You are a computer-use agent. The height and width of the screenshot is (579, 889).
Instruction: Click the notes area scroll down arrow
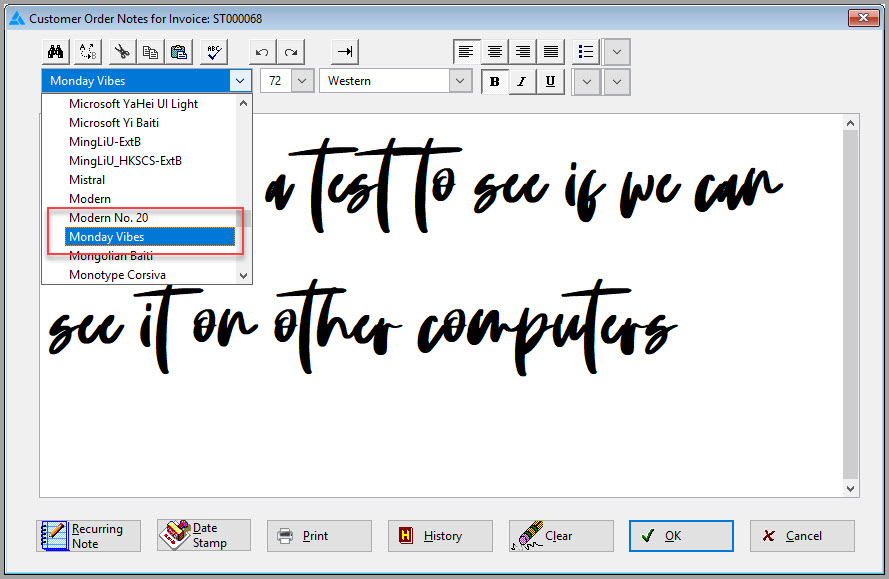[x=850, y=488]
